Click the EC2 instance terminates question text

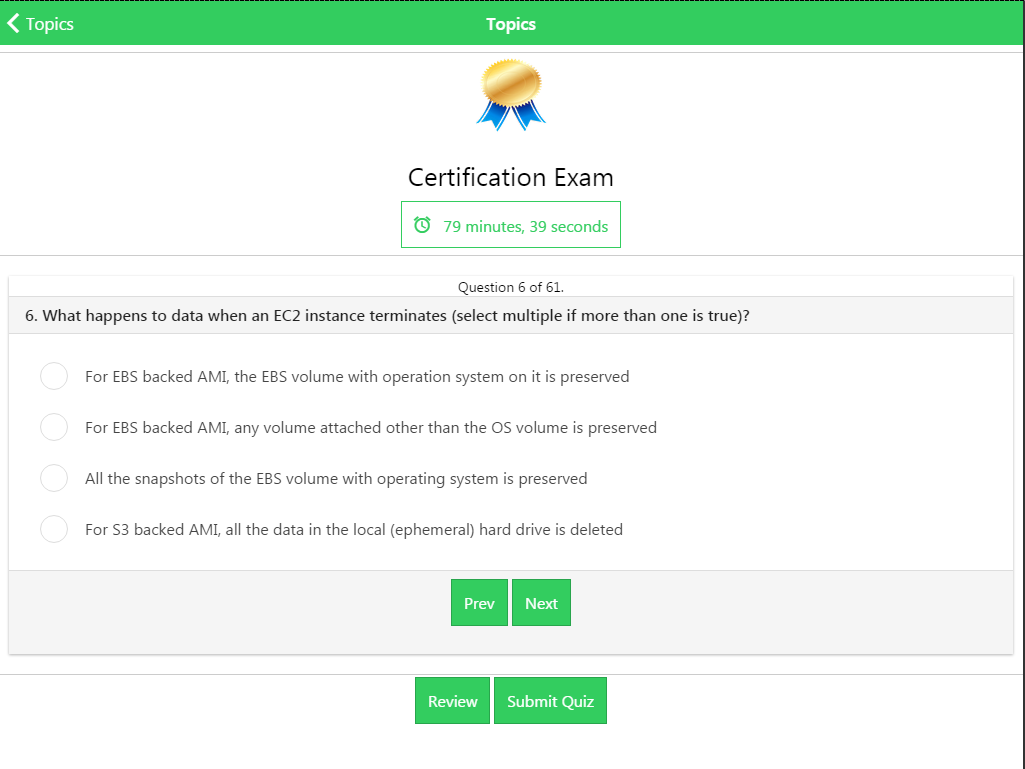pos(387,315)
